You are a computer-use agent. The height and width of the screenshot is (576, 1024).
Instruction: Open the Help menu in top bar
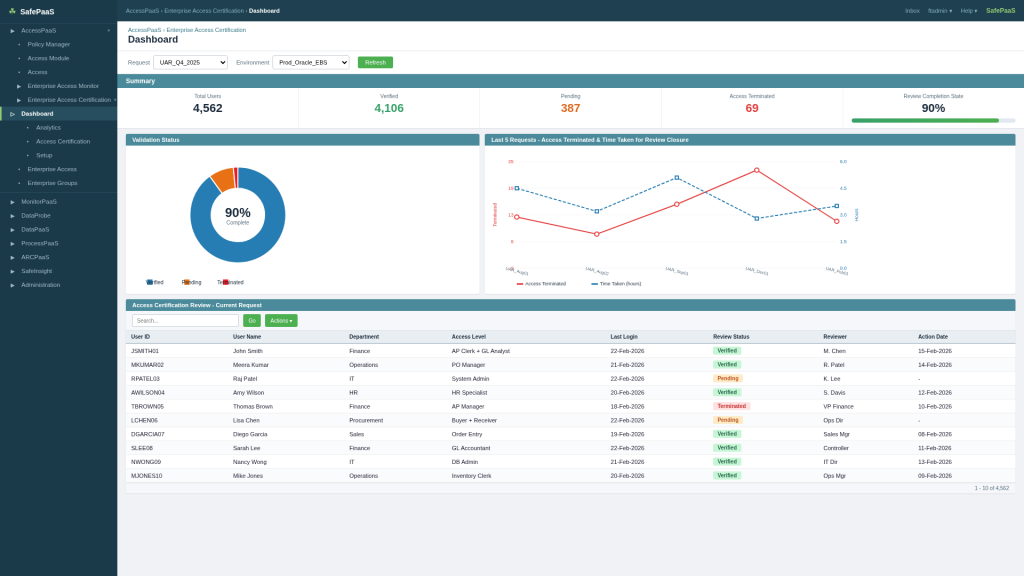(x=968, y=11)
